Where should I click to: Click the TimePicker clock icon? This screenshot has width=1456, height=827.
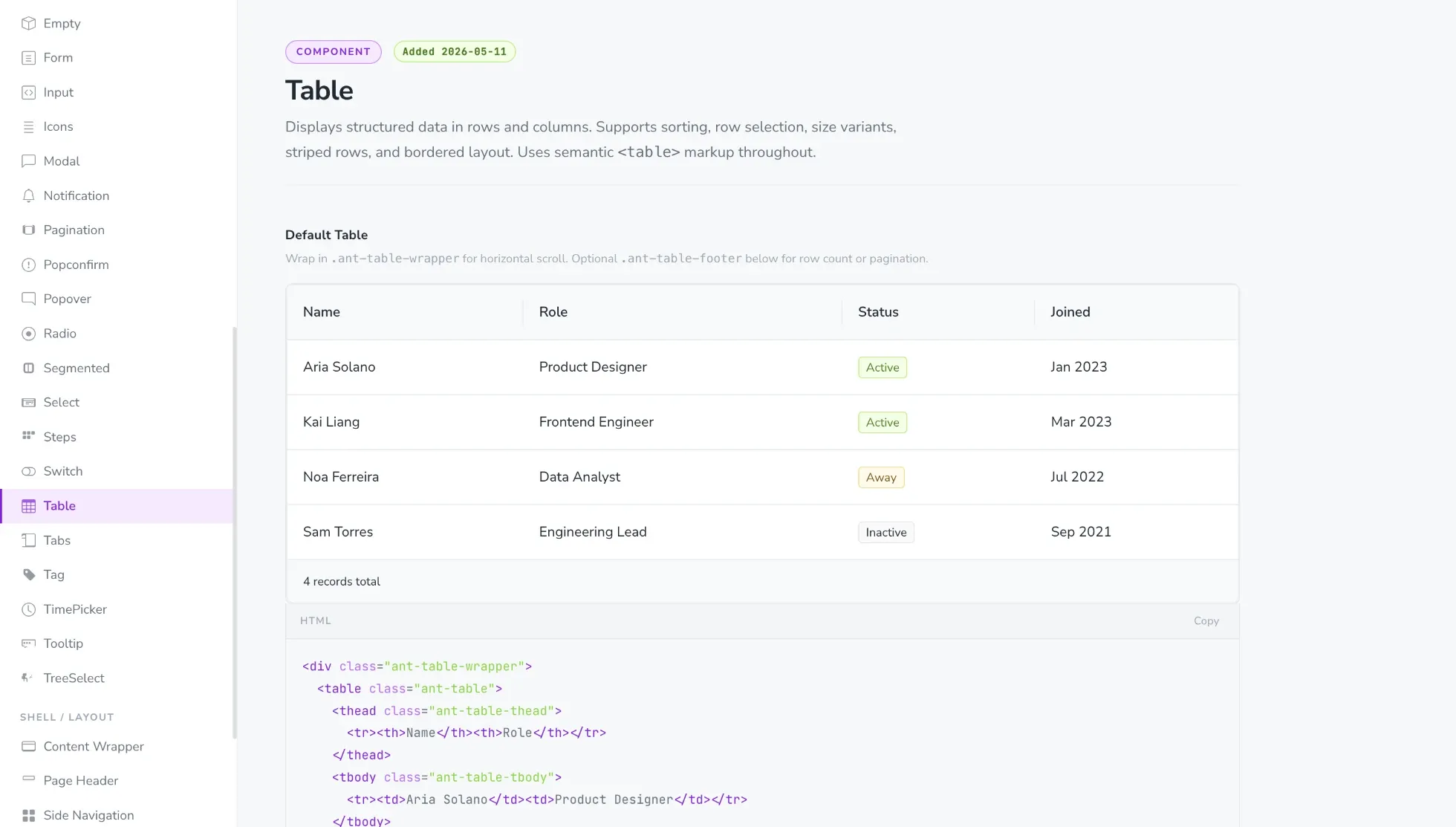click(28, 609)
